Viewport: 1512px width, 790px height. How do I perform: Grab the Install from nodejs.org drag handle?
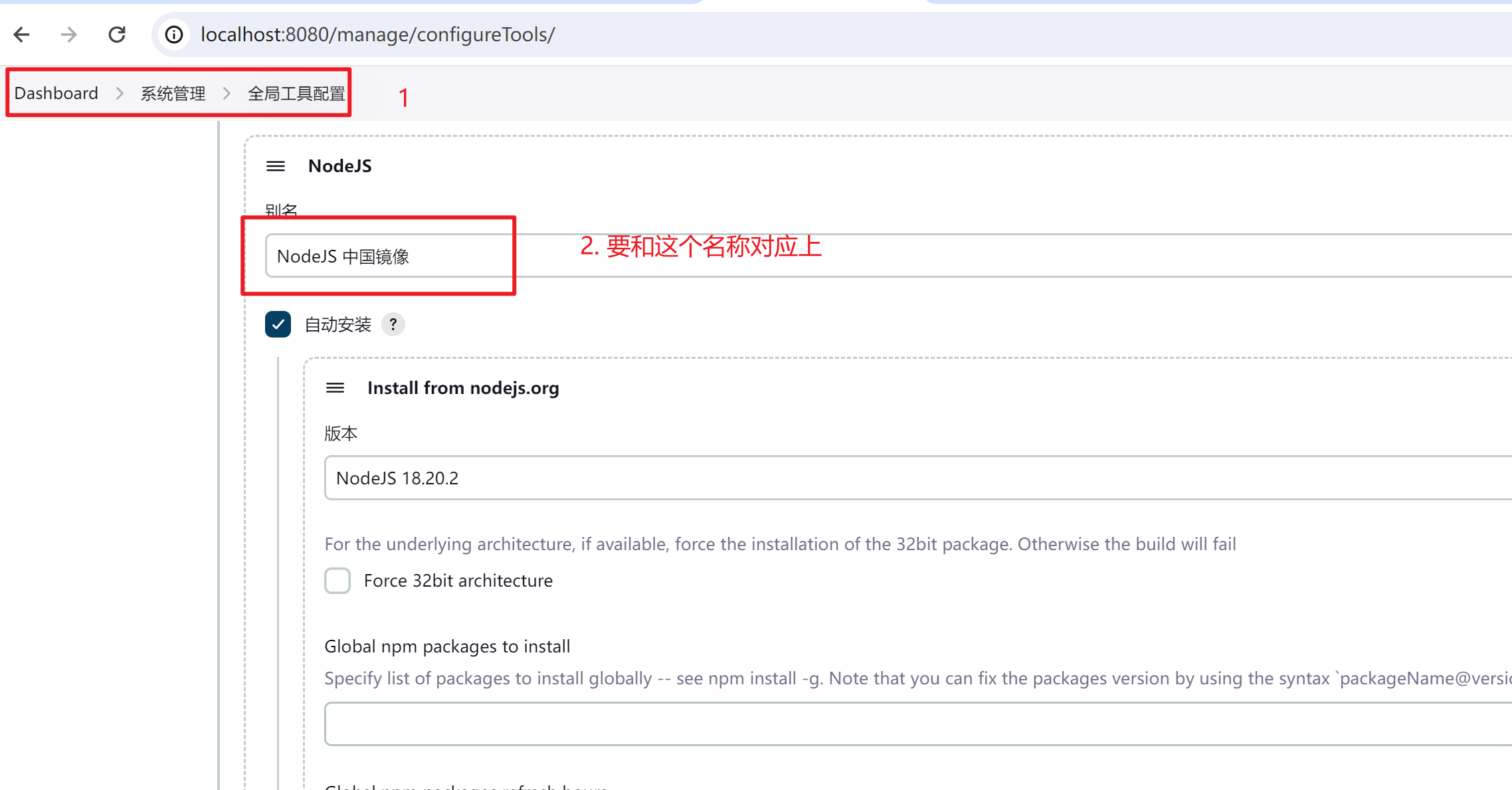335,388
